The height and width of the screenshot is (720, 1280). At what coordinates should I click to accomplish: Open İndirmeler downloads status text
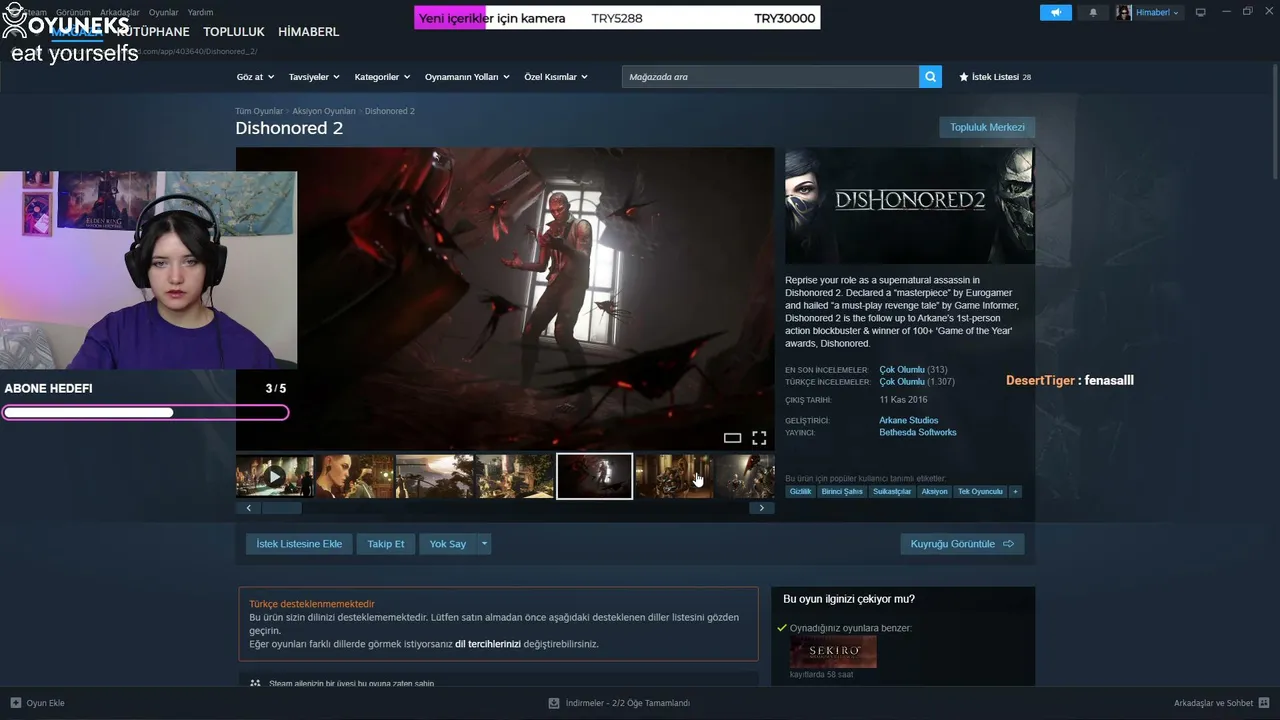click(x=628, y=703)
